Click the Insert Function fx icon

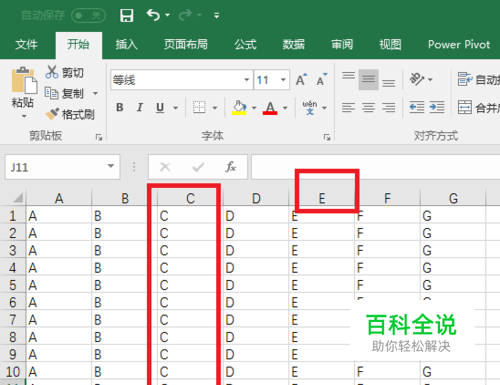(x=230, y=167)
